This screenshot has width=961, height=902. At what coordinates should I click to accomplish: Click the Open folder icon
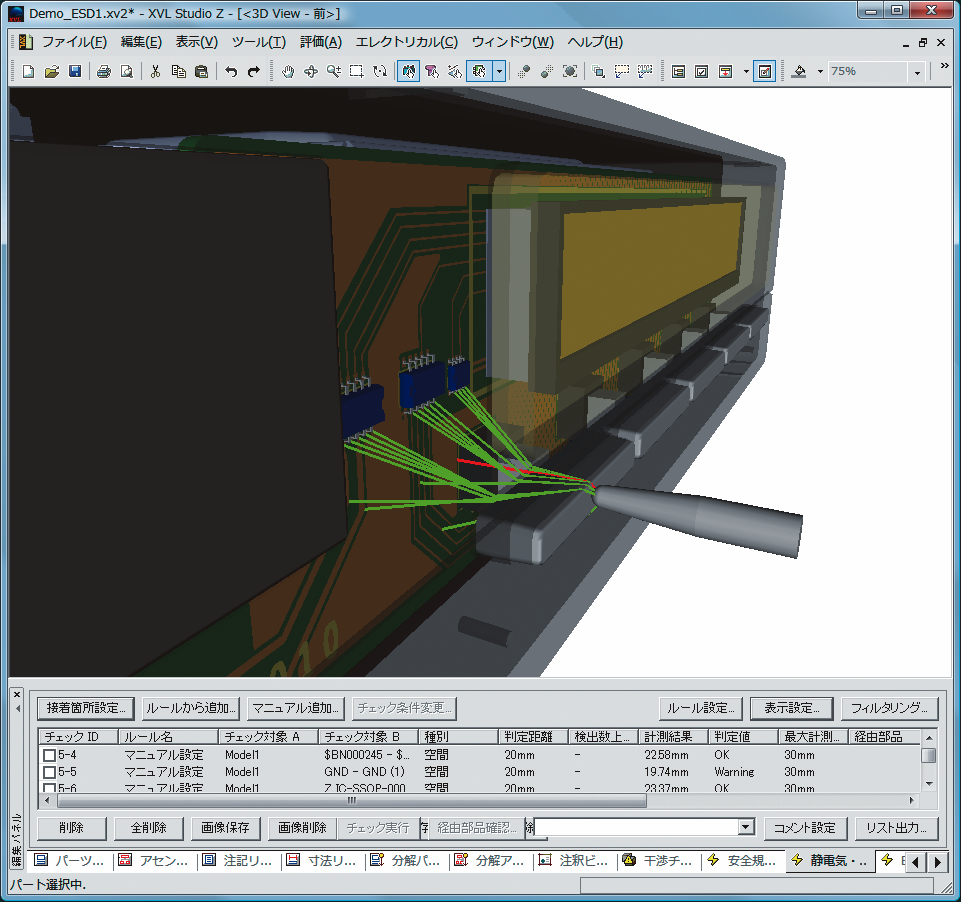[x=52, y=72]
